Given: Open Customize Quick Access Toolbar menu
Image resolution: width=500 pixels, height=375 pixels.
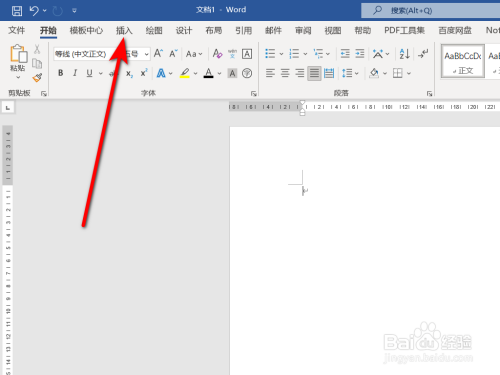Looking at the screenshot, I should [x=74, y=11].
